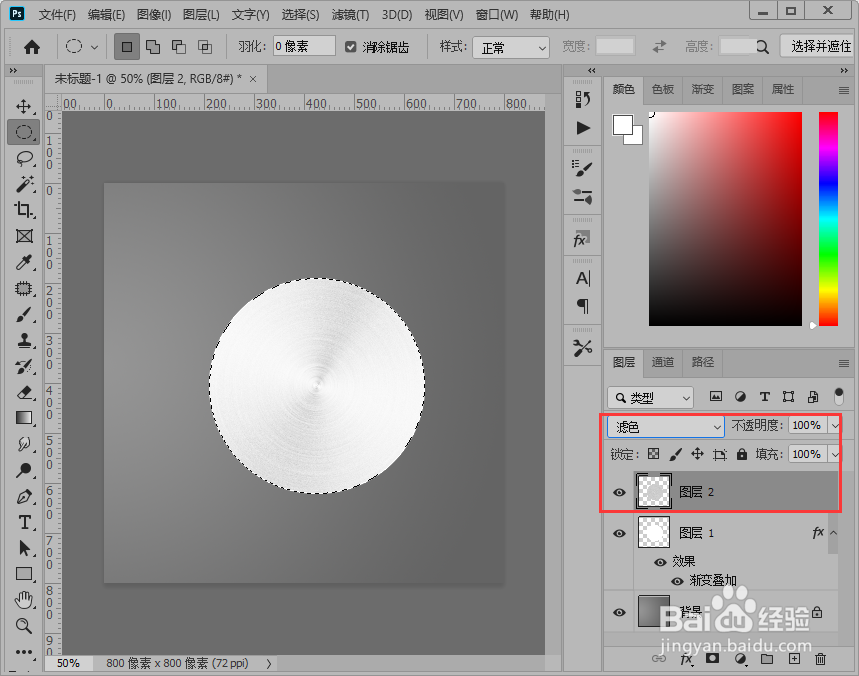Viewport: 859px width, 676px height.
Task: Switch to the 路径 paths tab
Action: tap(702, 362)
